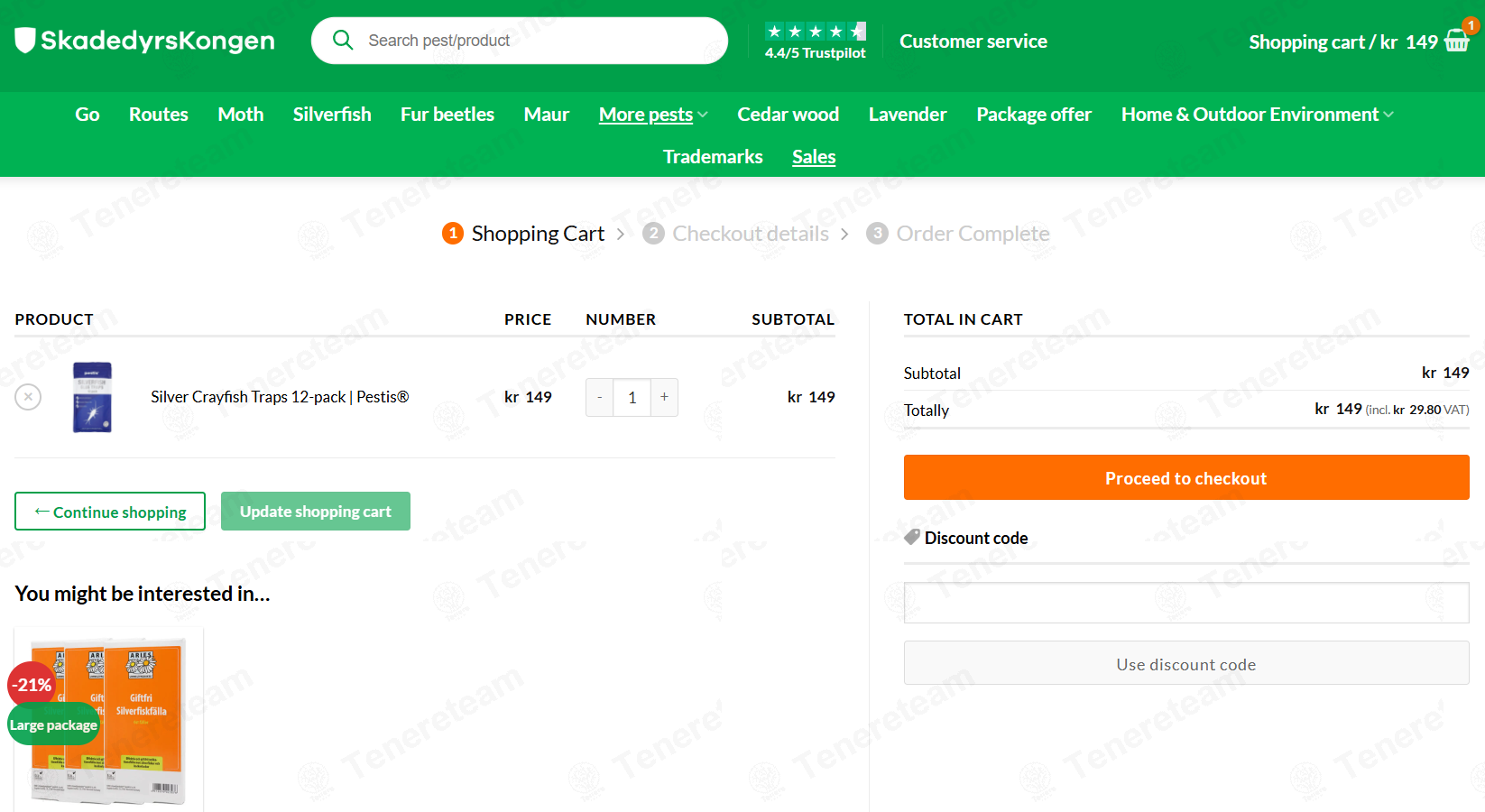Open the Silverfish category
Image resolution: width=1485 pixels, height=812 pixels.
pos(332,115)
